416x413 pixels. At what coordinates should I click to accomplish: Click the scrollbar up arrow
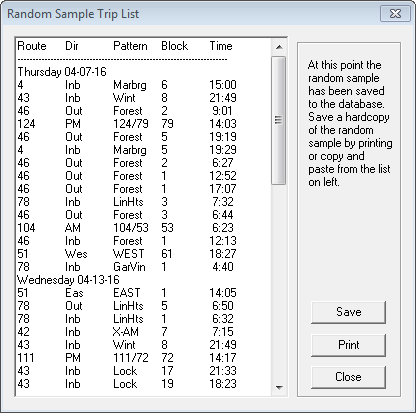(279, 47)
